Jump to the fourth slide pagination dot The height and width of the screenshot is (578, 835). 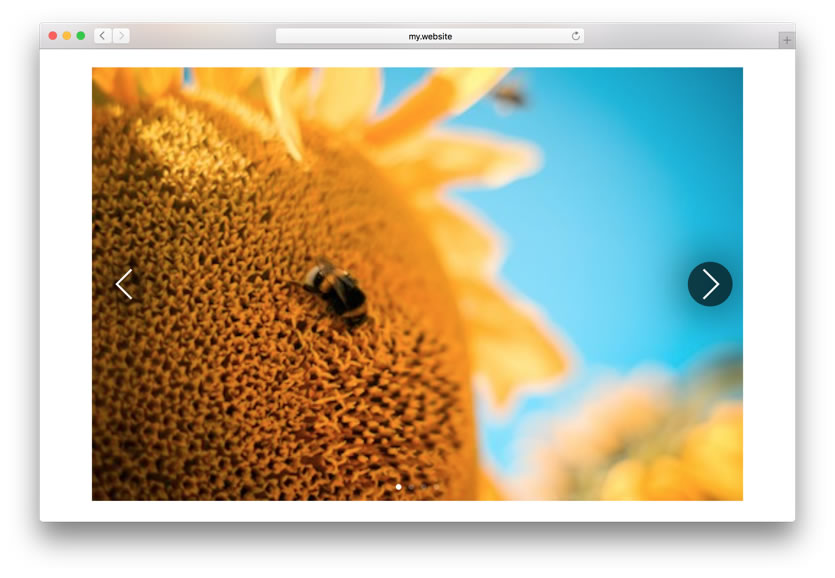pyautogui.click(x=437, y=486)
